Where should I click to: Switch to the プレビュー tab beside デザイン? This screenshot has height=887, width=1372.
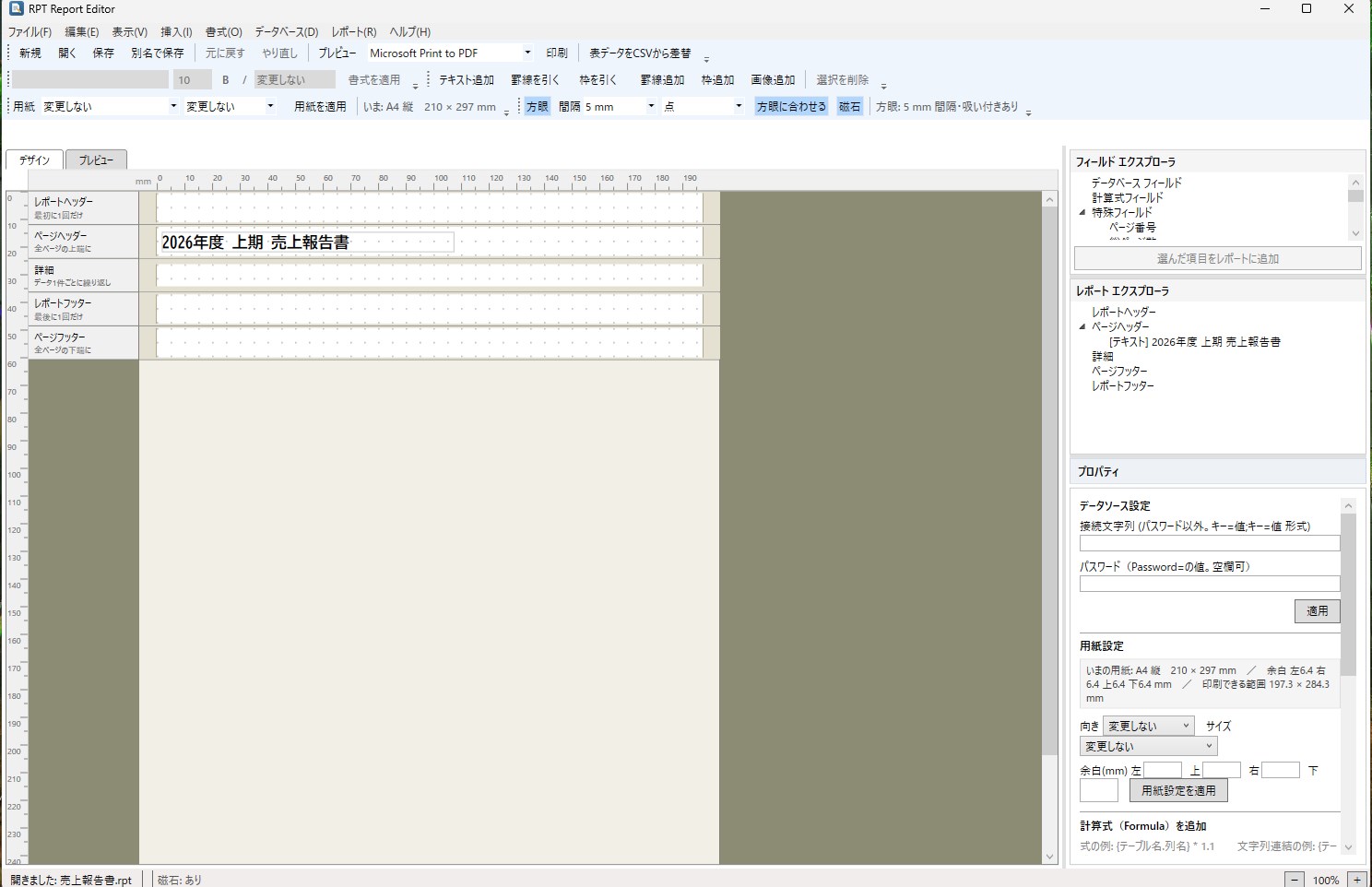96,160
